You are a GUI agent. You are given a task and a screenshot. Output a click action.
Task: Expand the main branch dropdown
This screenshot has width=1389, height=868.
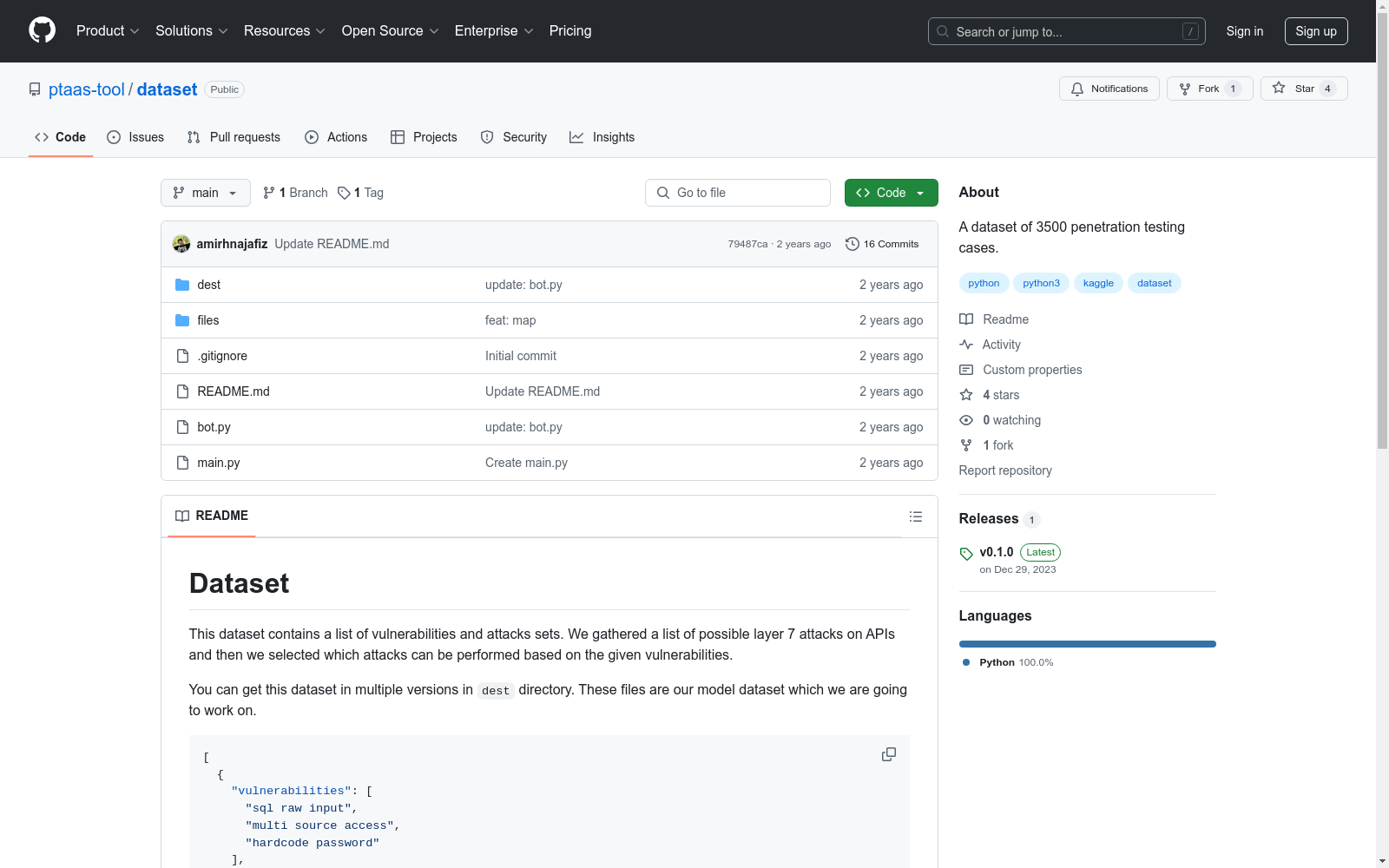[205, 193]
